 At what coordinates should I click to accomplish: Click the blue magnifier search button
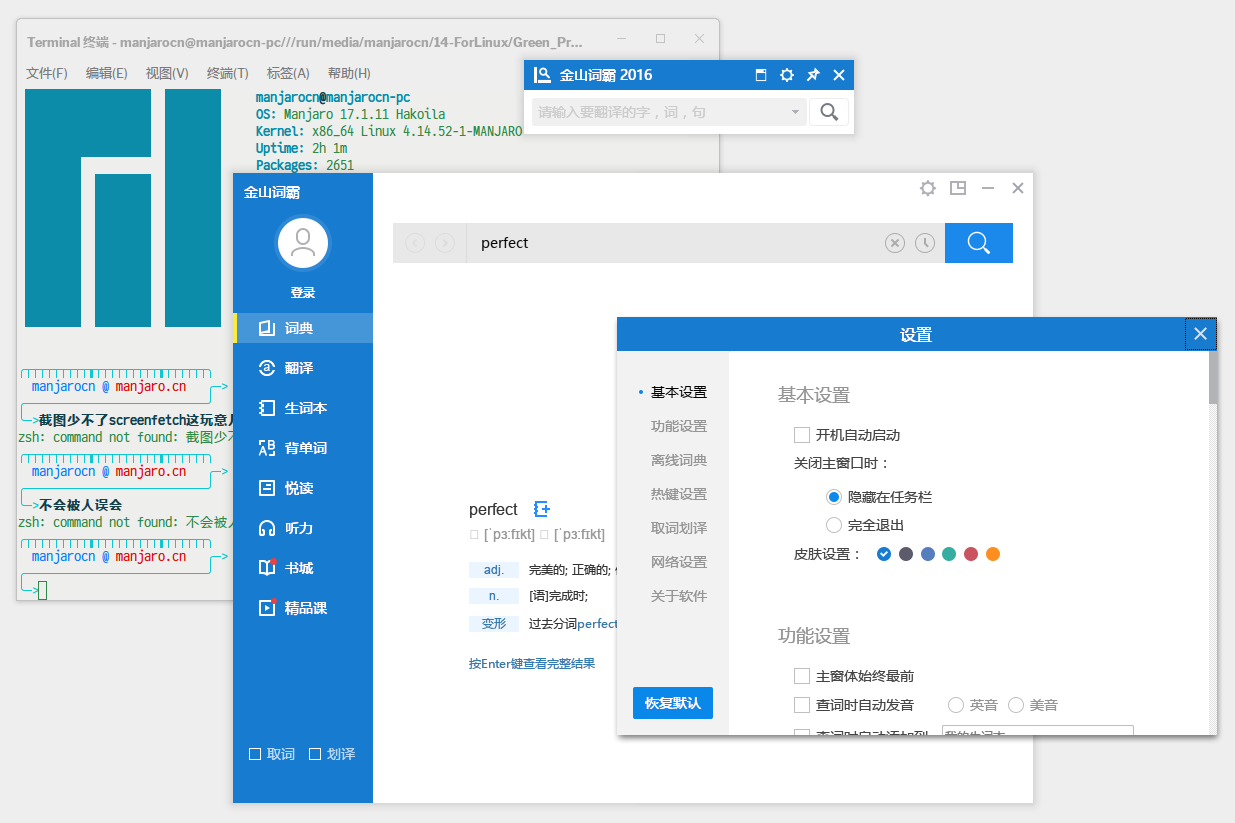click(x=979, y=243)
